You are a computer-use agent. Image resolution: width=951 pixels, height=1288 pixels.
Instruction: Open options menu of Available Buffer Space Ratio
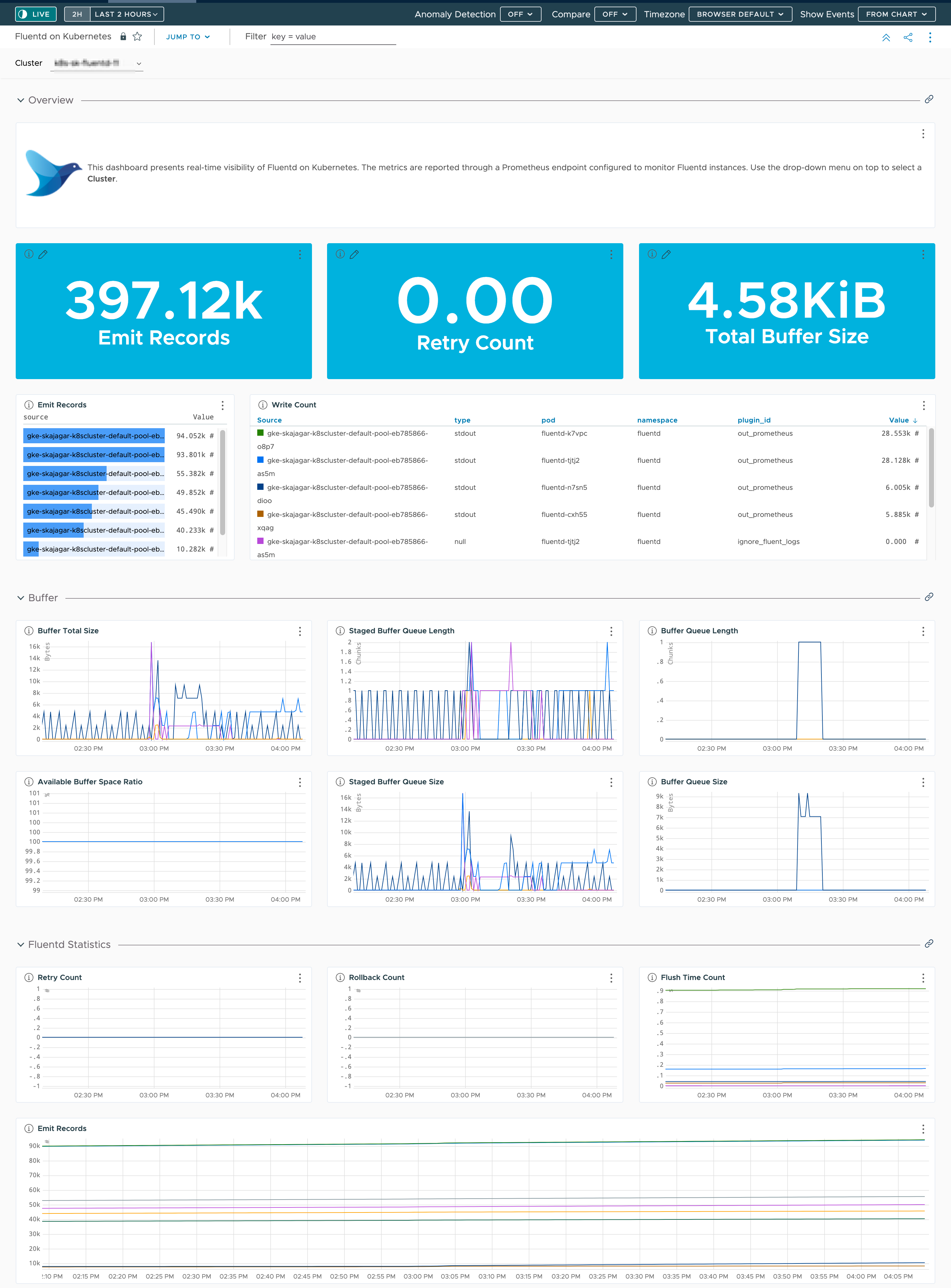click(300, 782)
